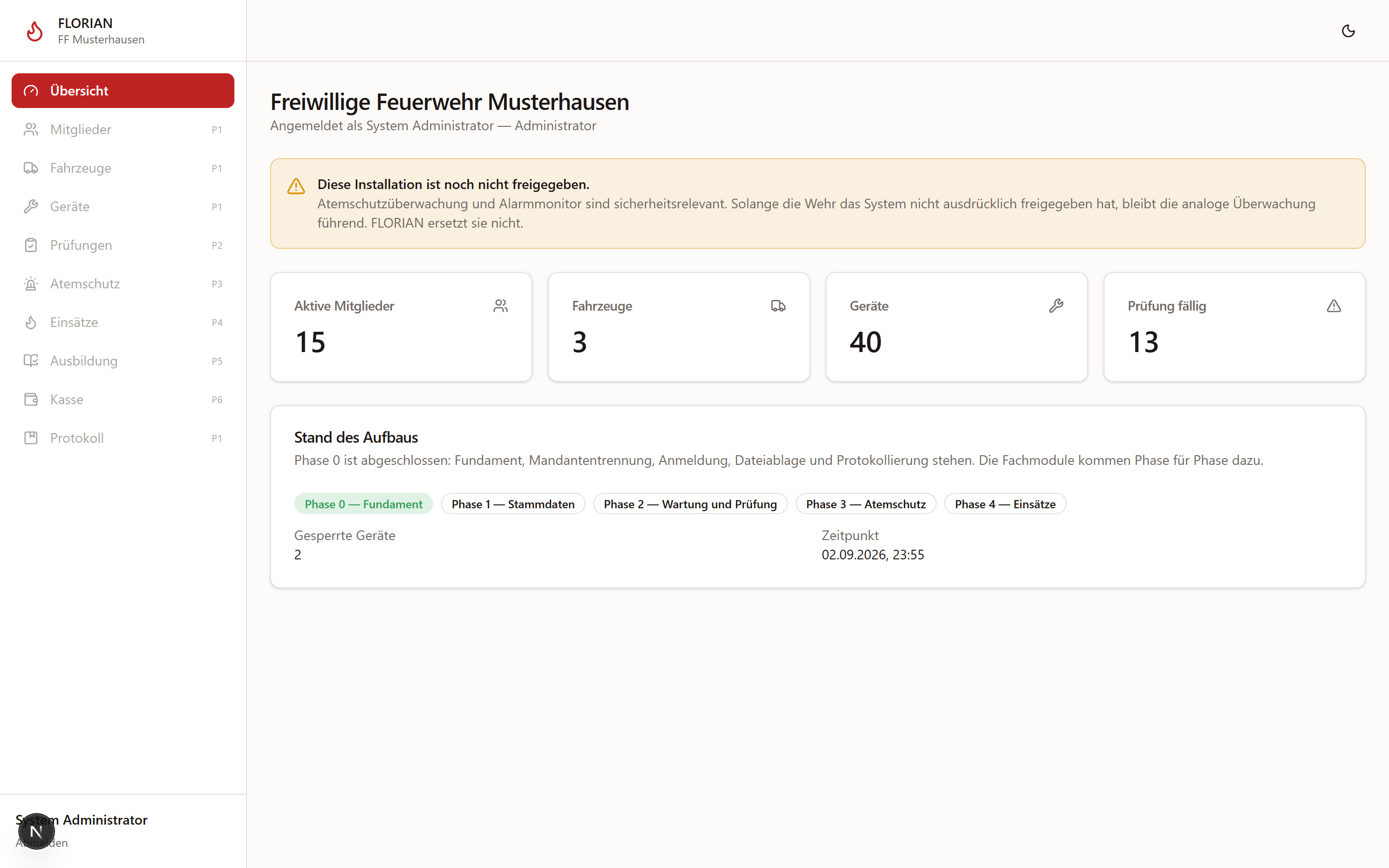Click the FLORIAN flame logo

pyautogui.click(x=34, y=31)
